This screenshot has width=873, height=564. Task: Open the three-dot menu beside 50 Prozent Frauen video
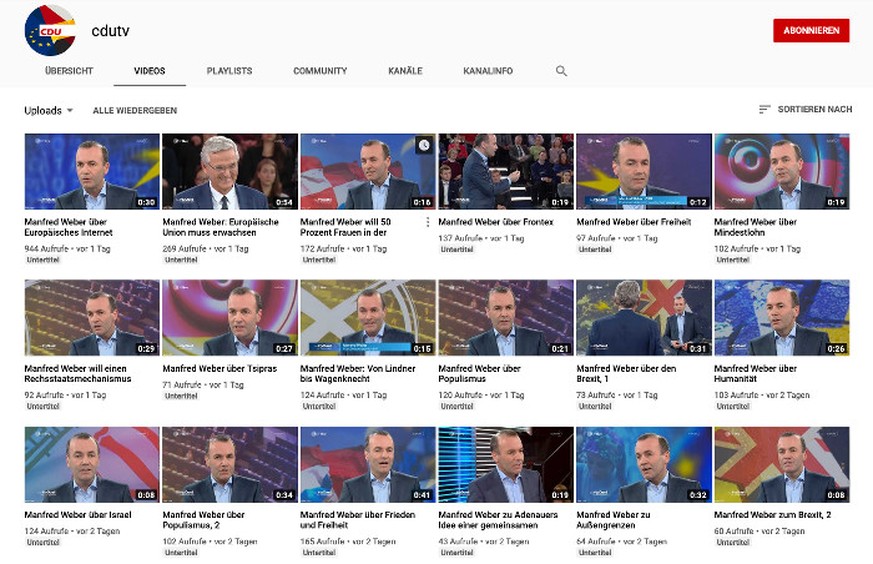(x=427, y=222)
